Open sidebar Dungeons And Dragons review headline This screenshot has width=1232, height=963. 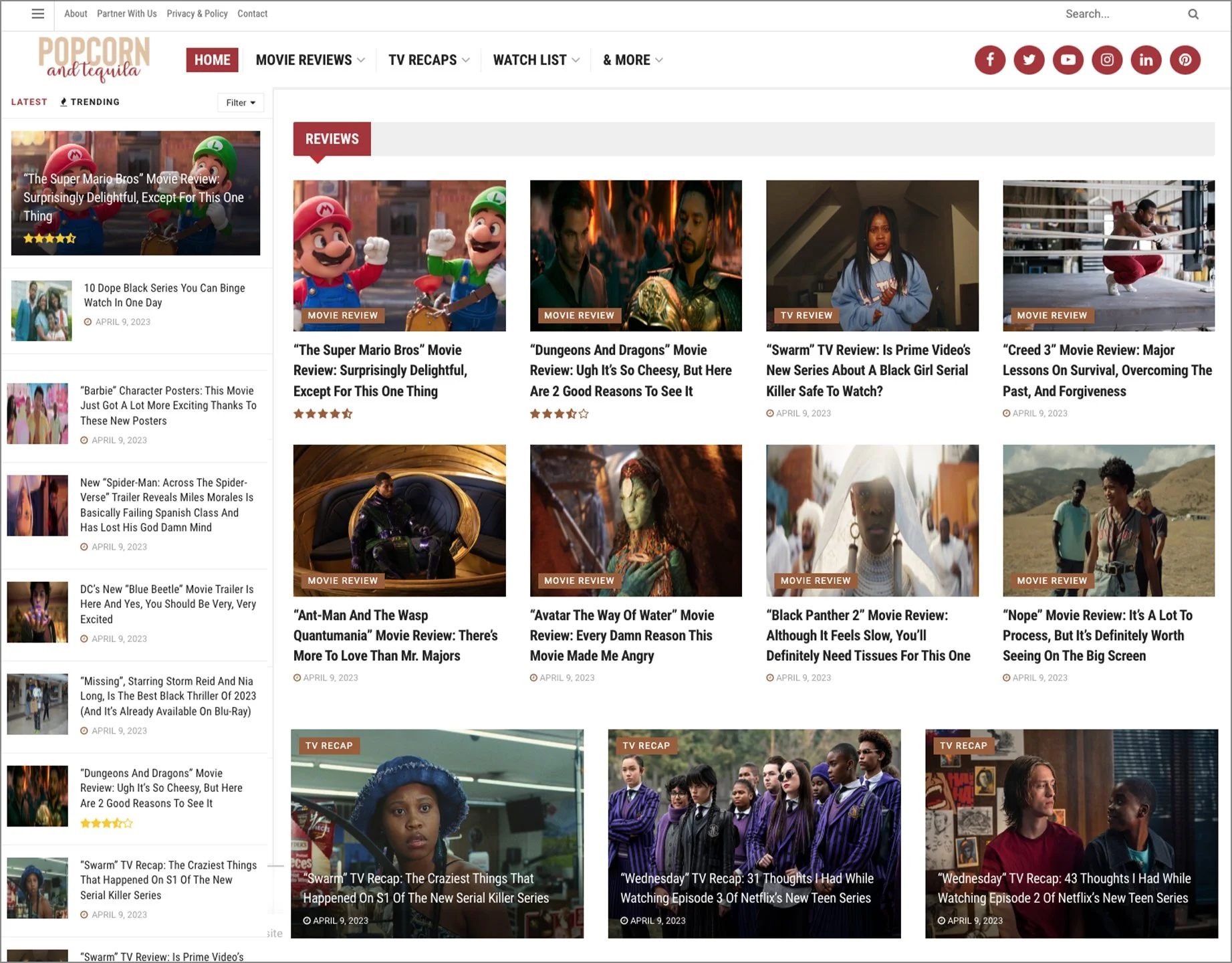pyautogui.click(x=162, y=788)
